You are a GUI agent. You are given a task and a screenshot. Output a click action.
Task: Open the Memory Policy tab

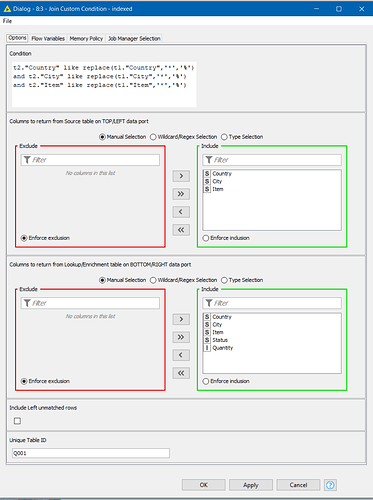pos(86,39)
